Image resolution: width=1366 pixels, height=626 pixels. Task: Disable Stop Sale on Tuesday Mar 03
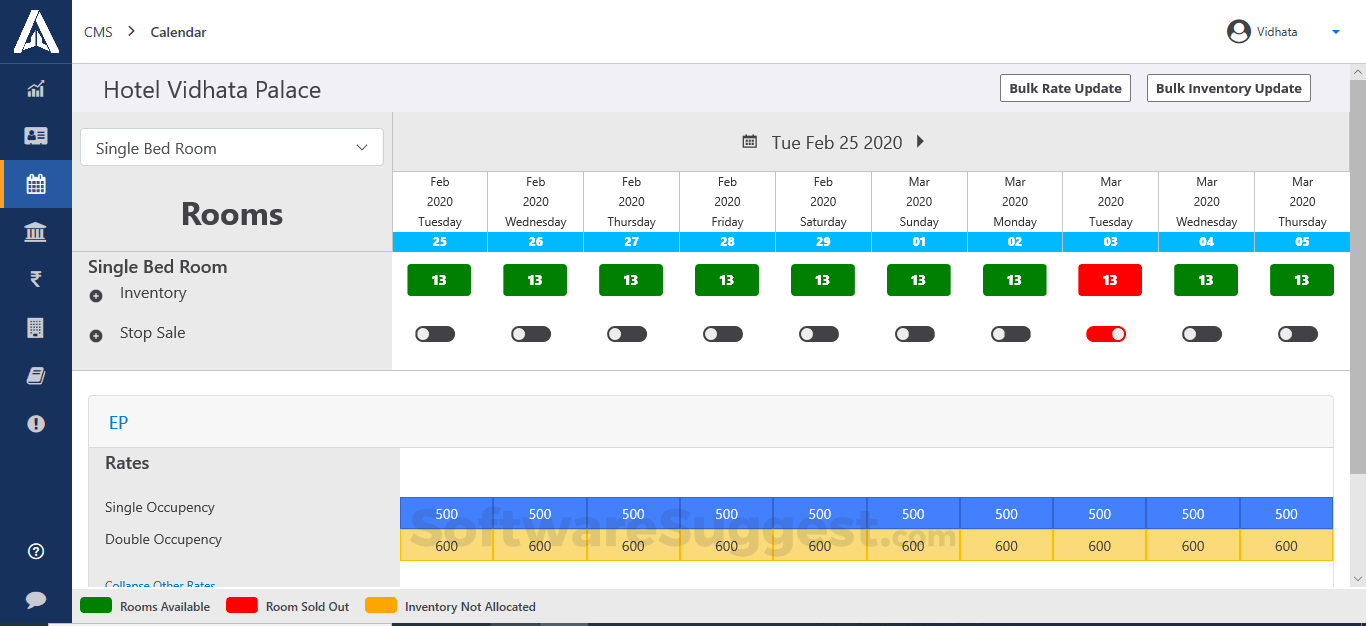(1106, 334)
